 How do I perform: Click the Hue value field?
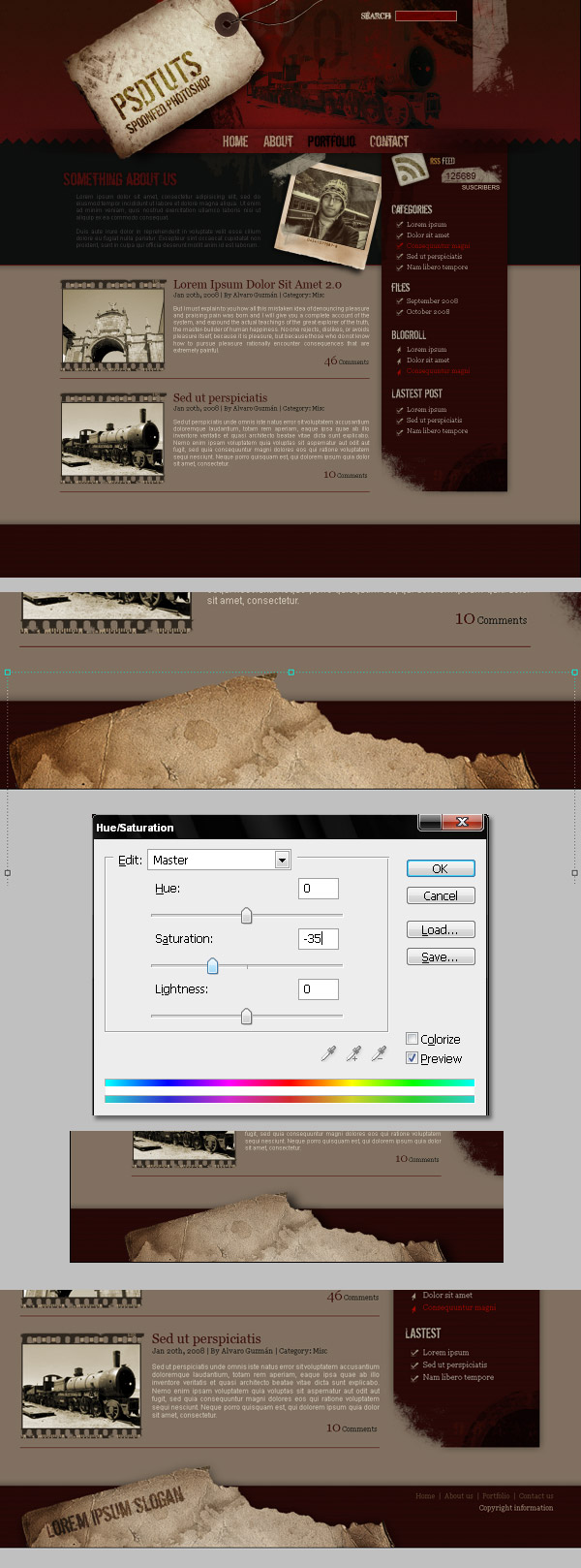point(319,889)
